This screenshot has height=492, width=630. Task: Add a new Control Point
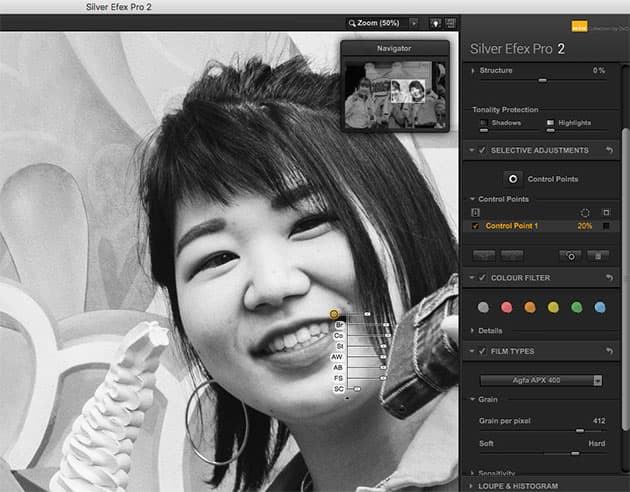[513, 179]
